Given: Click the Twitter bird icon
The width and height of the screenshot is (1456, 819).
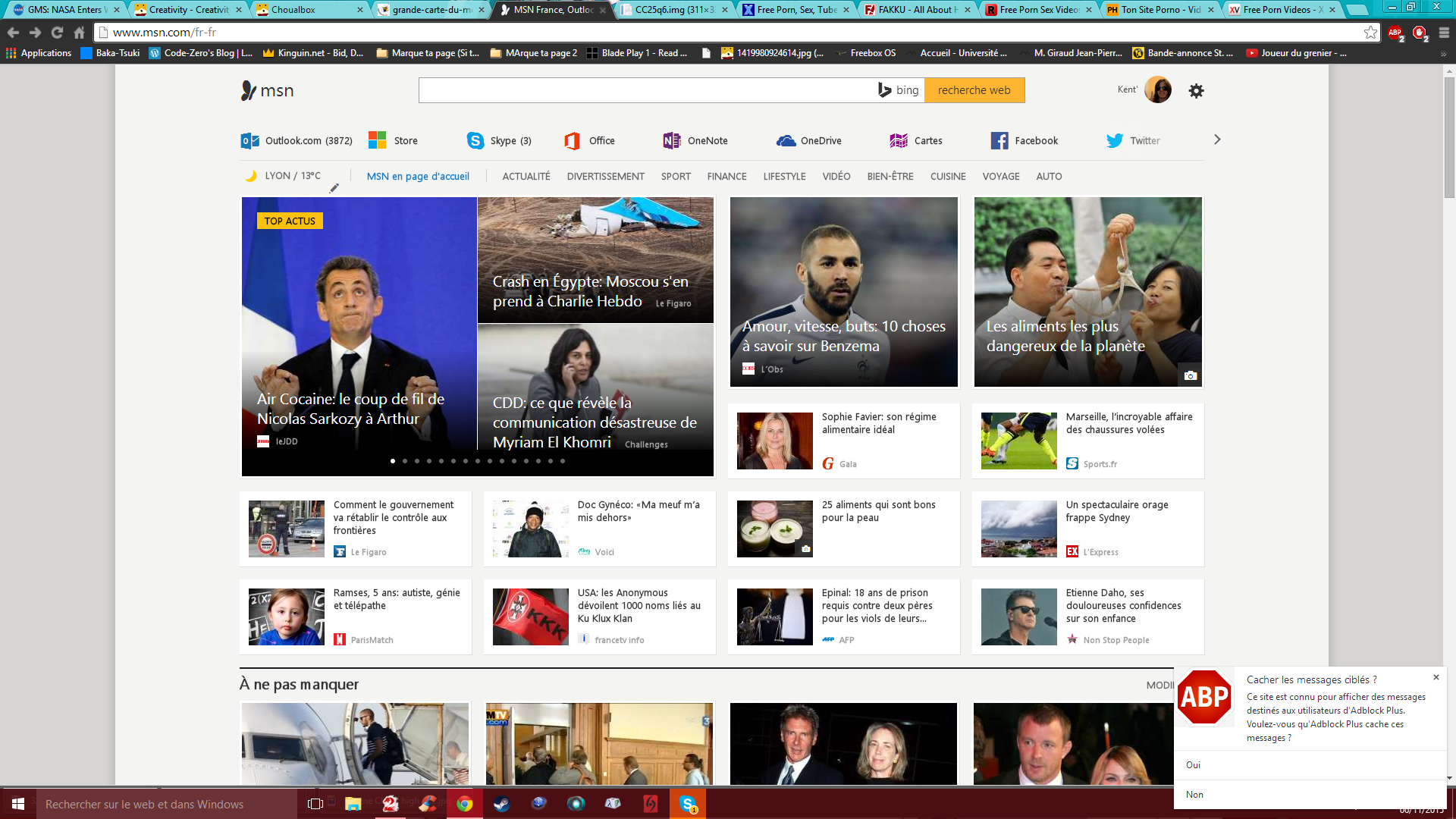Looking at the screenshot, I should click(x=1114, y=141).
